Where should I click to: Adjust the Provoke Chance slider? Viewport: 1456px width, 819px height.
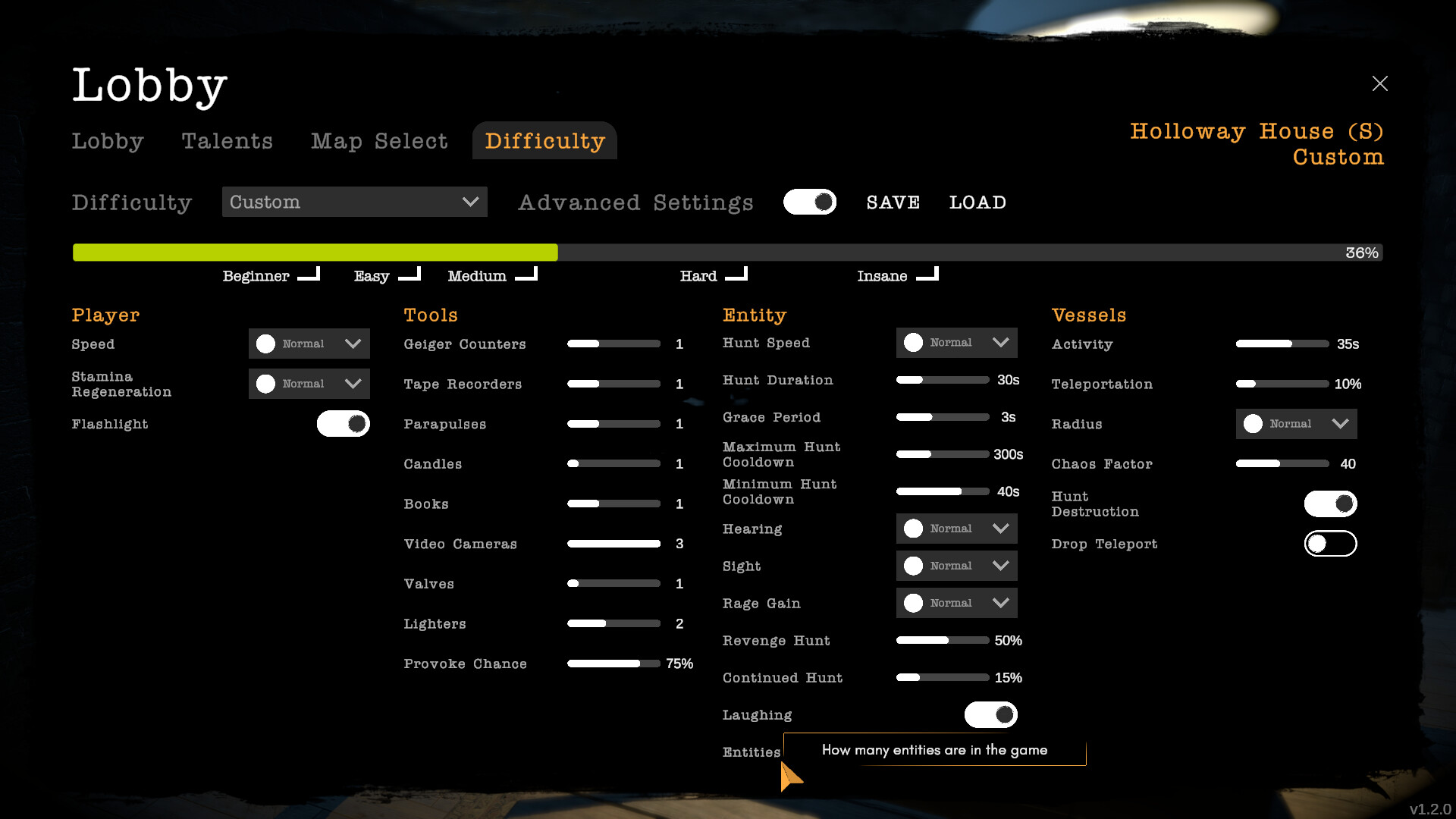pyautogui.click(x=613, y=664)
